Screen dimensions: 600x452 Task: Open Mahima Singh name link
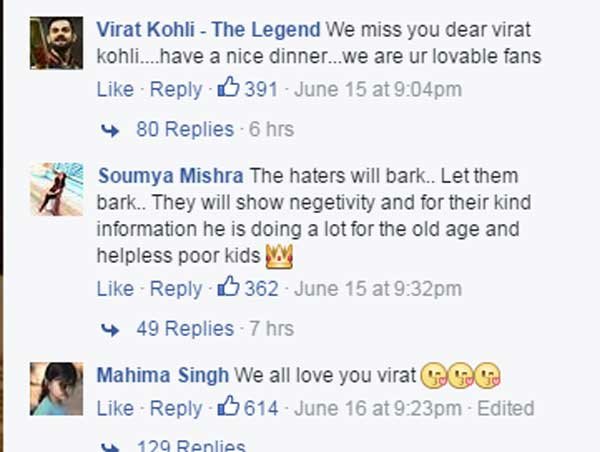pos(163,375)
